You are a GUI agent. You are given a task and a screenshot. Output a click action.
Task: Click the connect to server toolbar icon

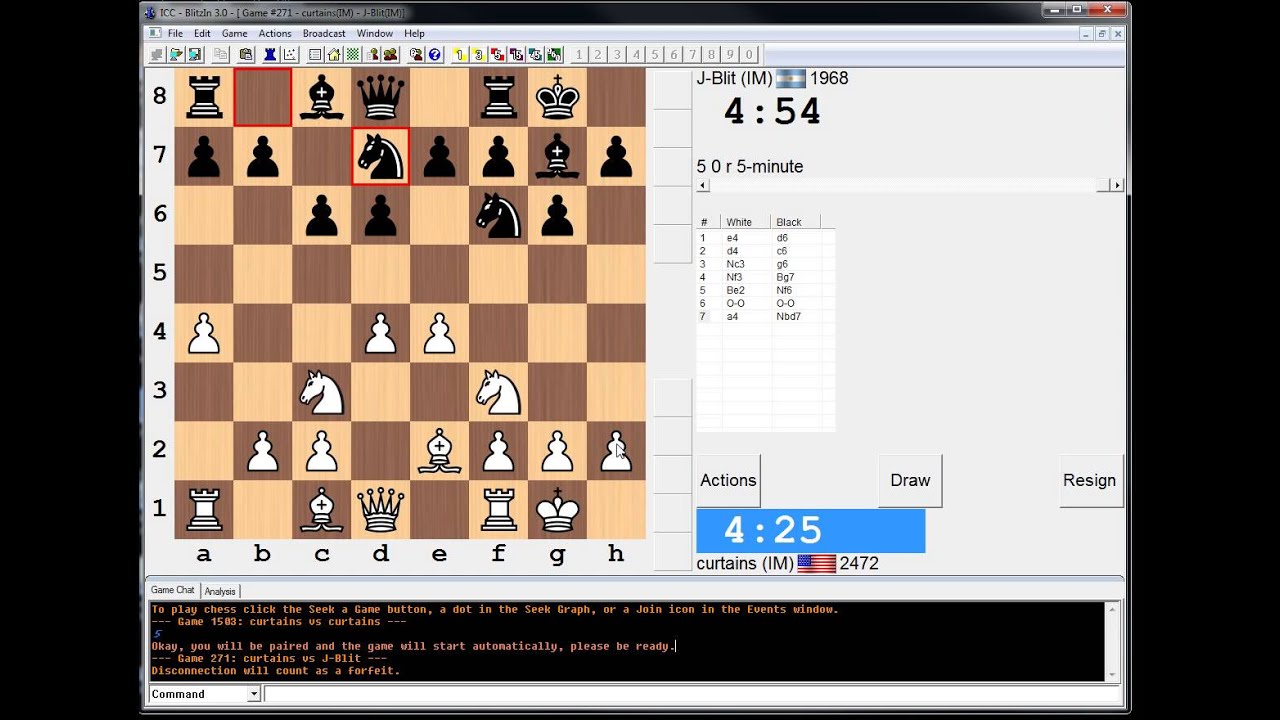pos(157,55)
